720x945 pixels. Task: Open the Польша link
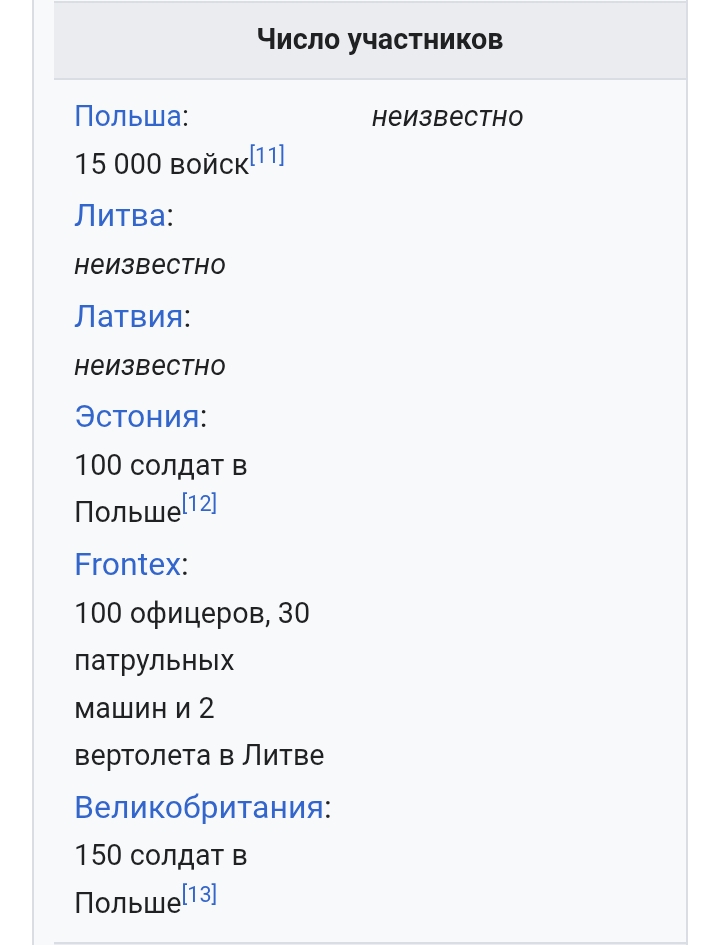click(128, 116)
